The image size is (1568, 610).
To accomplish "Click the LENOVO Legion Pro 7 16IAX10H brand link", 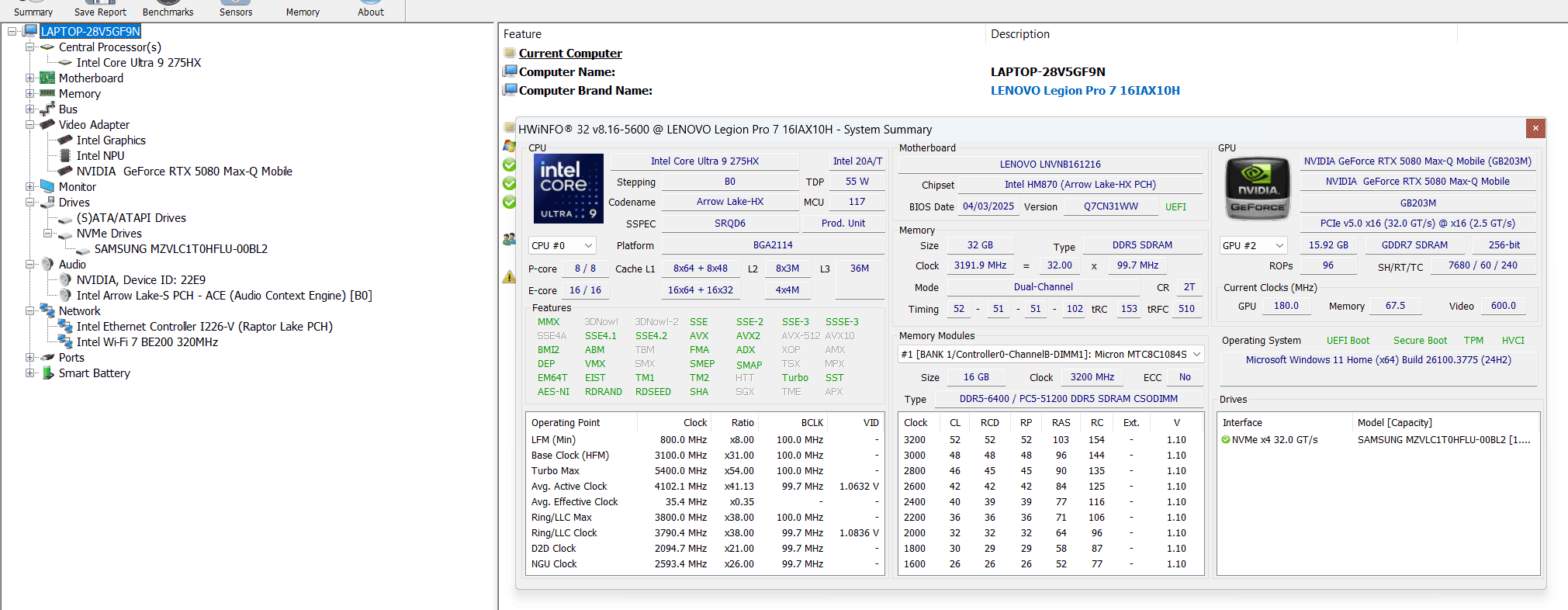I will pyautogui.click(x=1085, y=90).
